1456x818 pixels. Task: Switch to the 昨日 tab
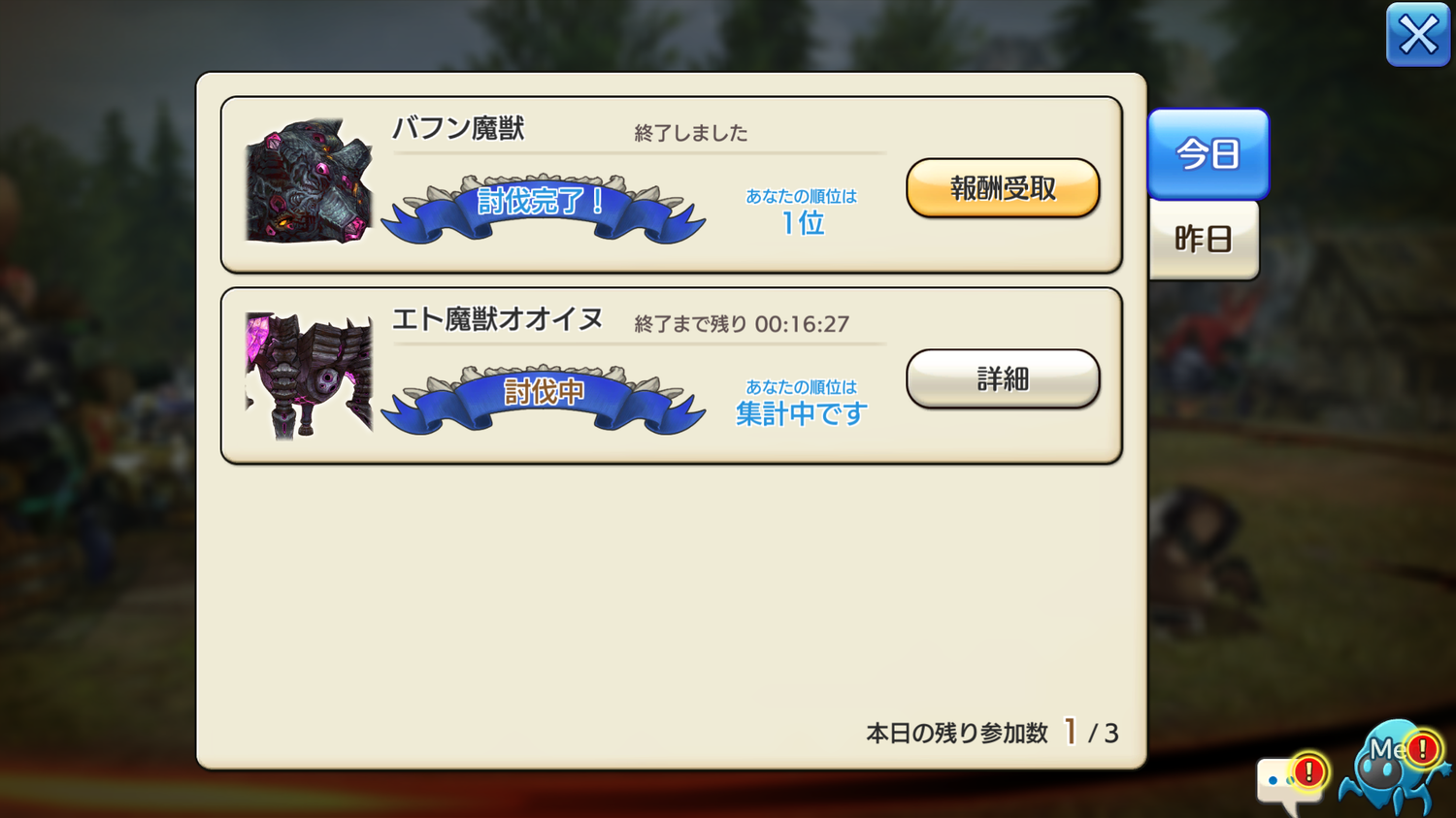1204,240
